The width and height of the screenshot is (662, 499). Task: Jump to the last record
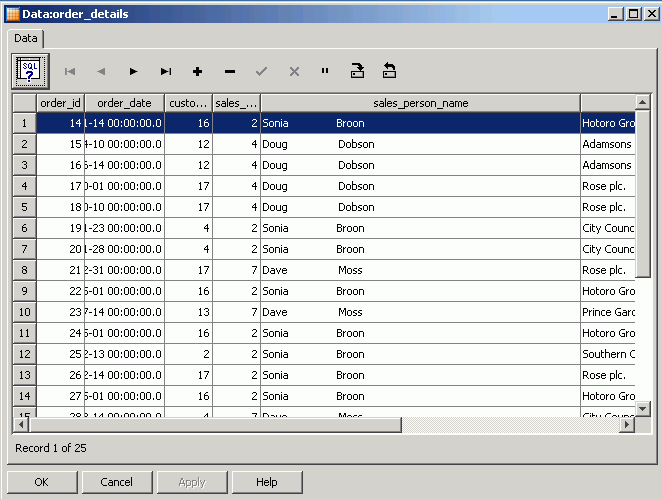point(166,71)
